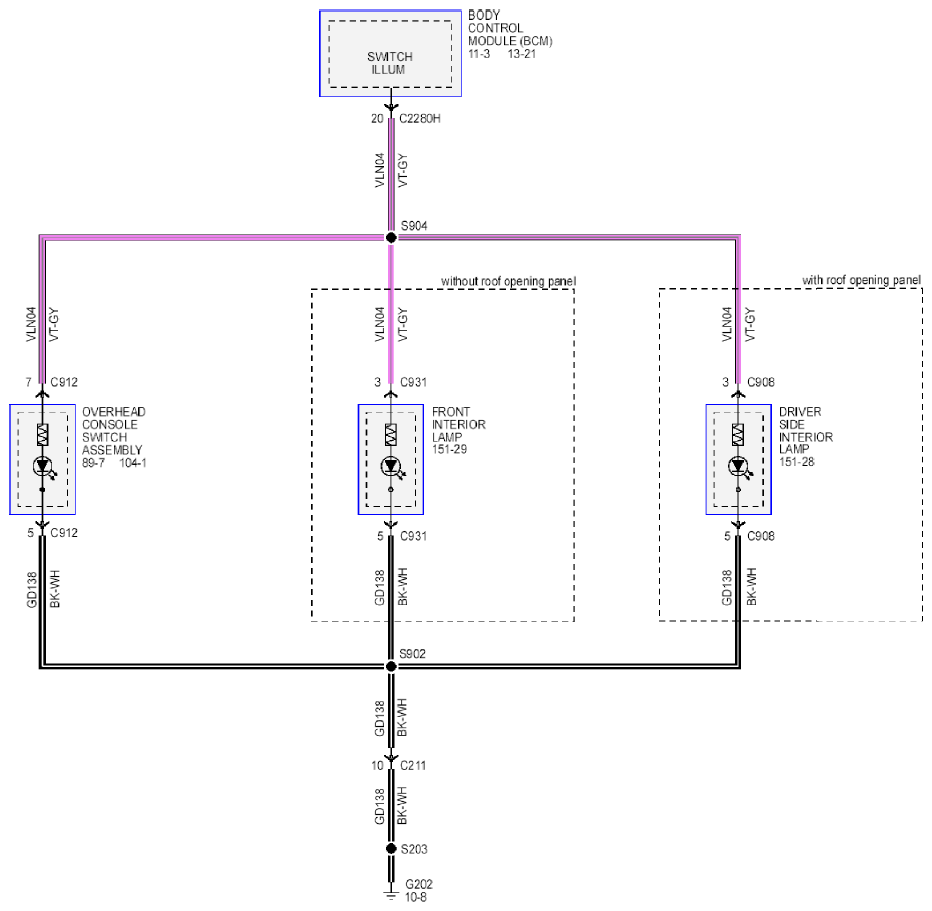Click pin number 10 at connector C211
This screenshot has height=911, width=932.
(x=377, y=766)
